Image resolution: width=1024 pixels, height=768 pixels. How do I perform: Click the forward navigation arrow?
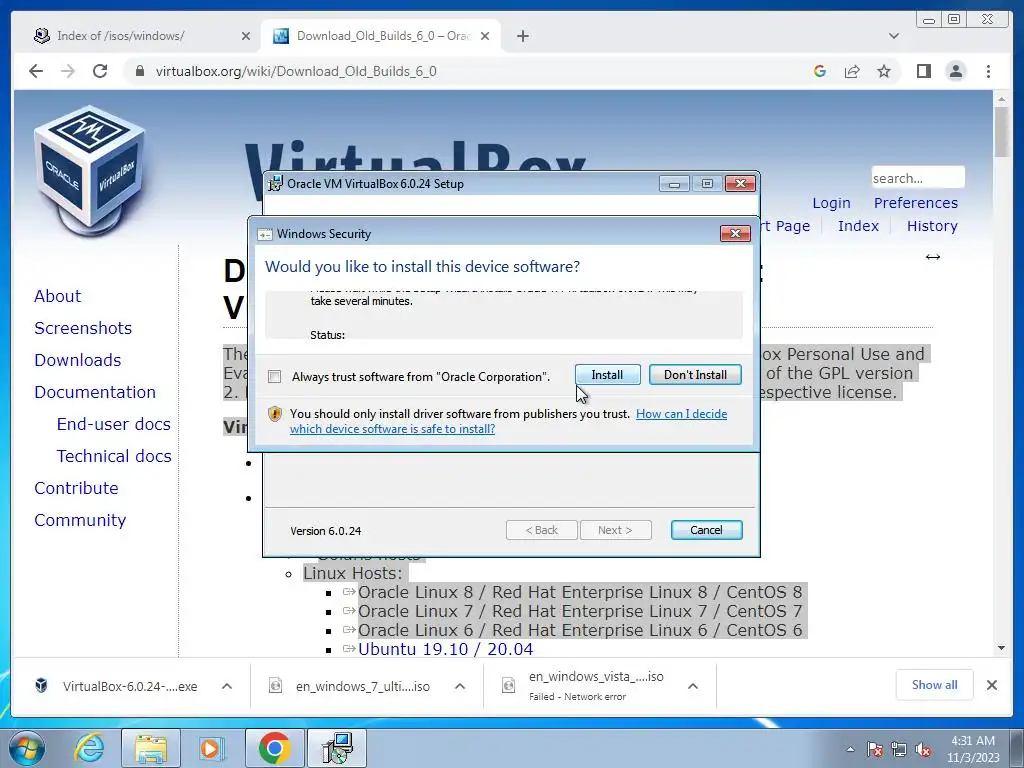click(x=68, y=71)
